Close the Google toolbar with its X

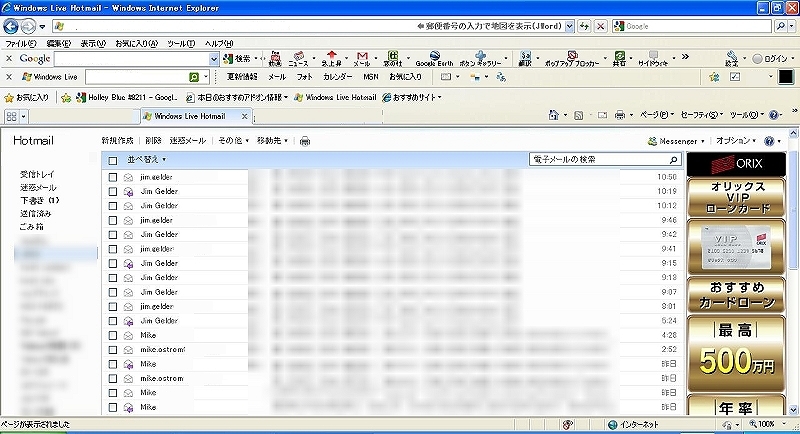pyautogui.click(x=9, y=59)
